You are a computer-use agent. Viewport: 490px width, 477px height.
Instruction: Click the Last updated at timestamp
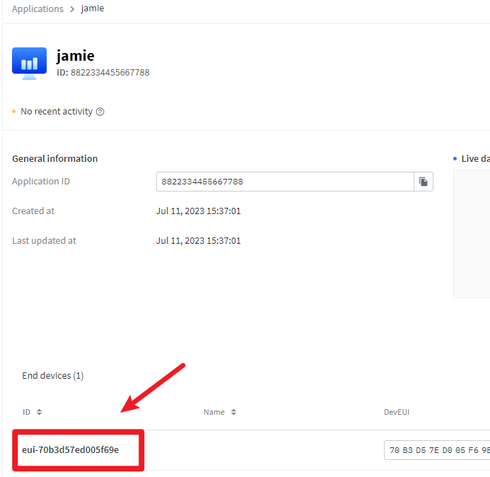point(198,241)
